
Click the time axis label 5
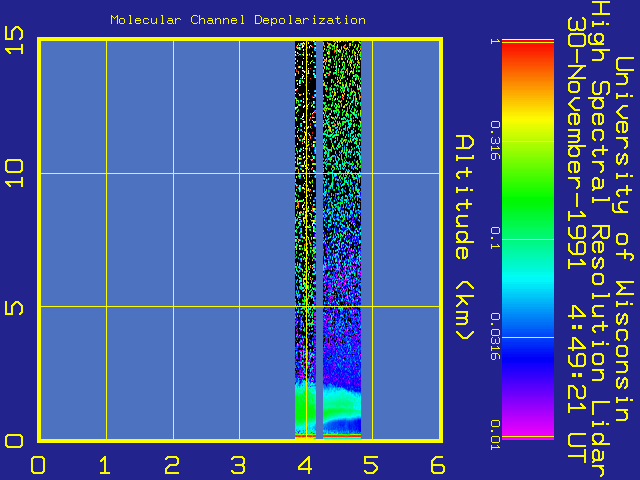point(371,465)
